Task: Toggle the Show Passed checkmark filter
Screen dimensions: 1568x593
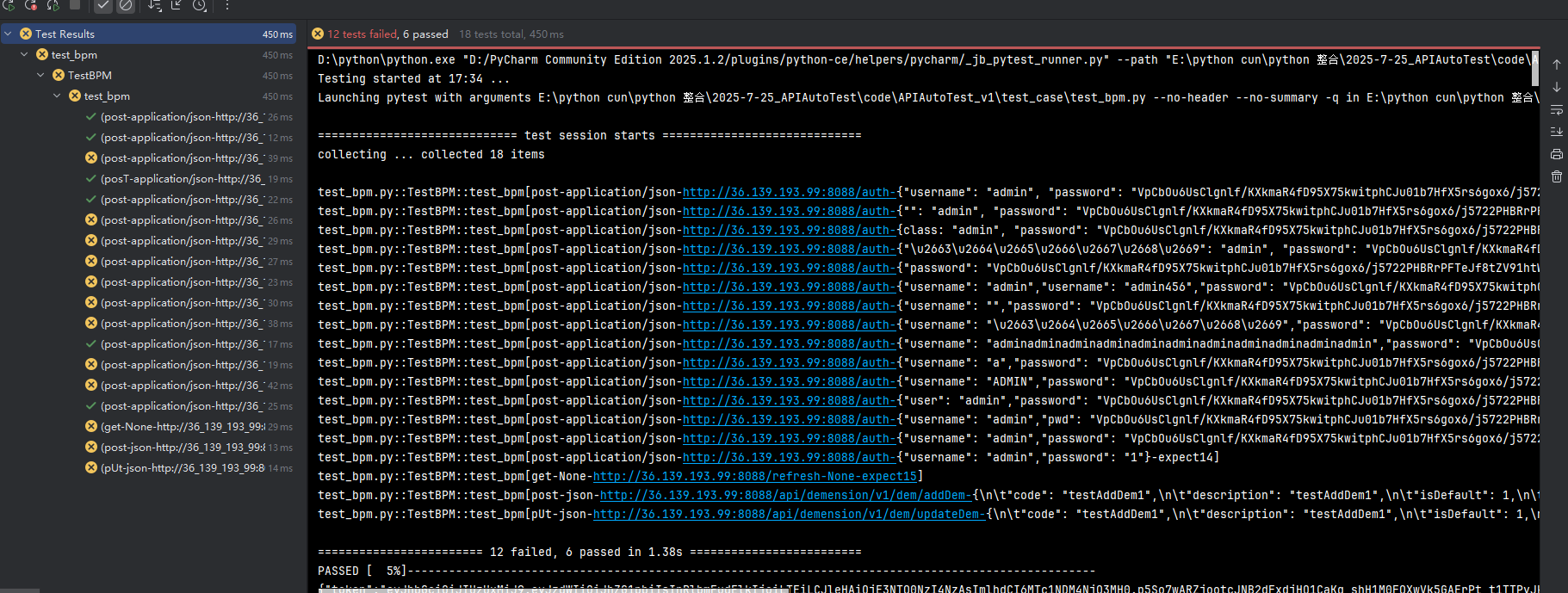Action: tap(103, 5)
